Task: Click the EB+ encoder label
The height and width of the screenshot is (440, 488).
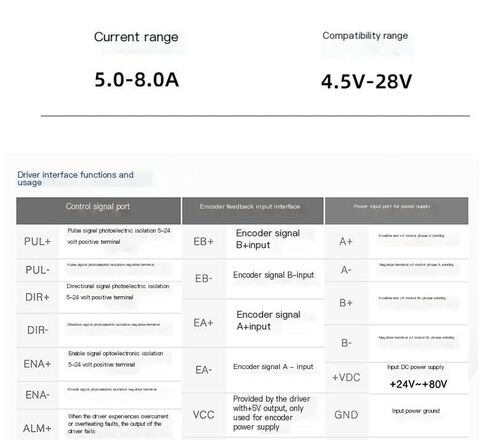Action: click(x=203, y=242)
